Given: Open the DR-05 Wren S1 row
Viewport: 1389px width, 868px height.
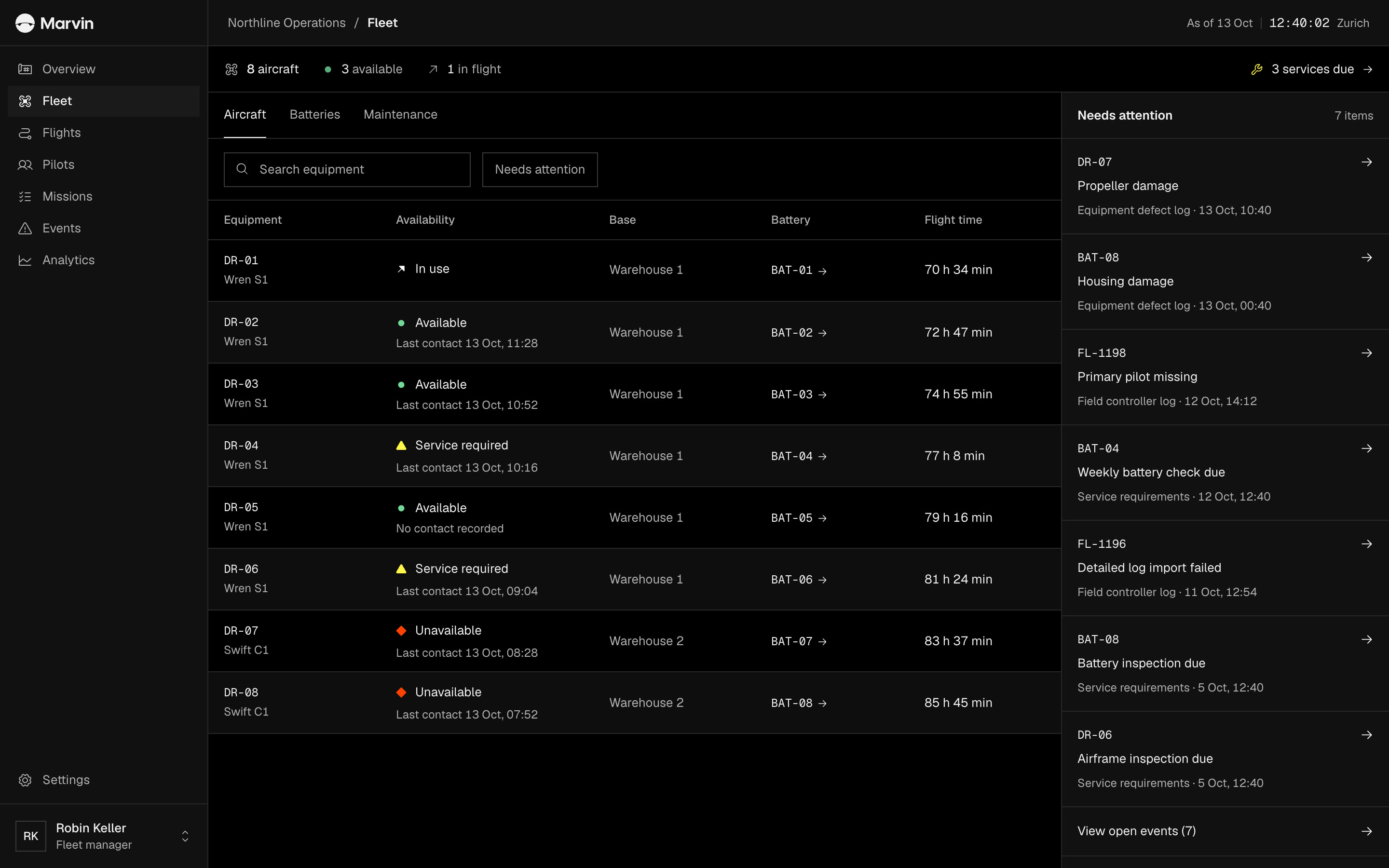Looking at the screenshot, I should (x=634, y=518).
